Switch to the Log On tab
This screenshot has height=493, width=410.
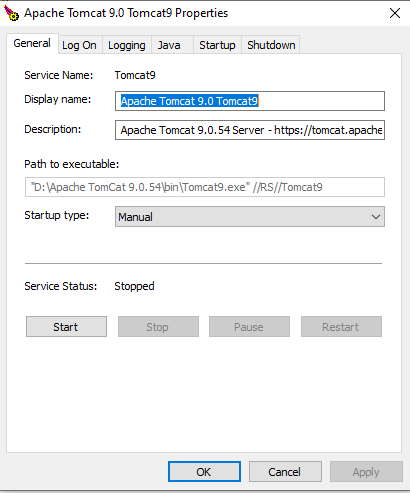[x=79, y=45]
